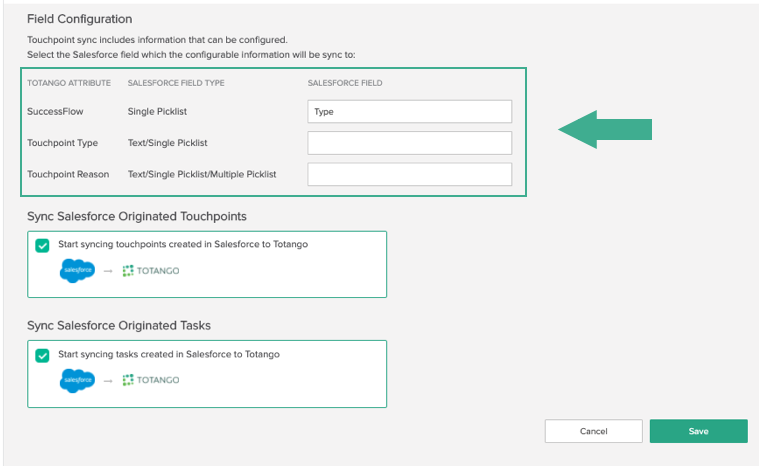Viewport: 759px width, 466px height.
Task: Uncheck syncing touchpoints created in Salesforce
Action: click(42, 245)
